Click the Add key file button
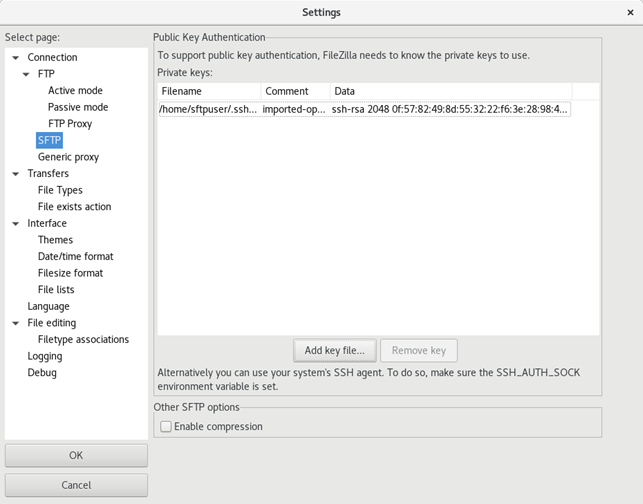 (335, 351)
